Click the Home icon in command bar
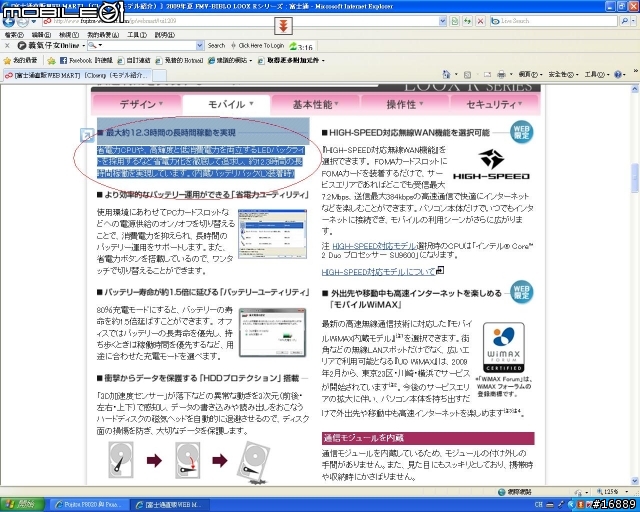 [x=446, y=74]
